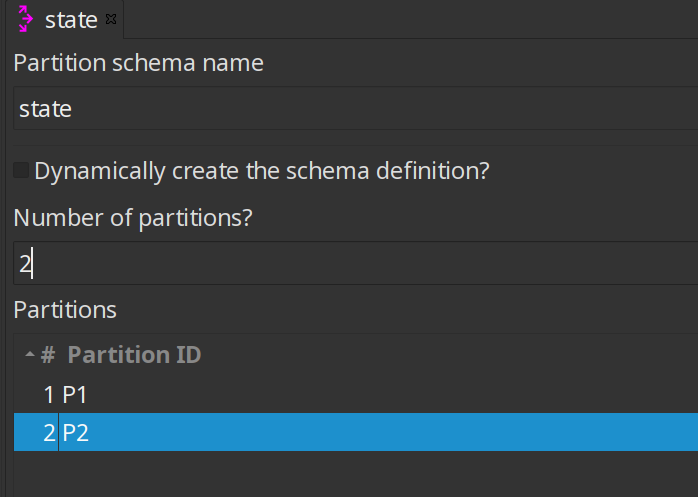Select the state tab label
This screenshot has width=698, height=497.
coord(71,20)
